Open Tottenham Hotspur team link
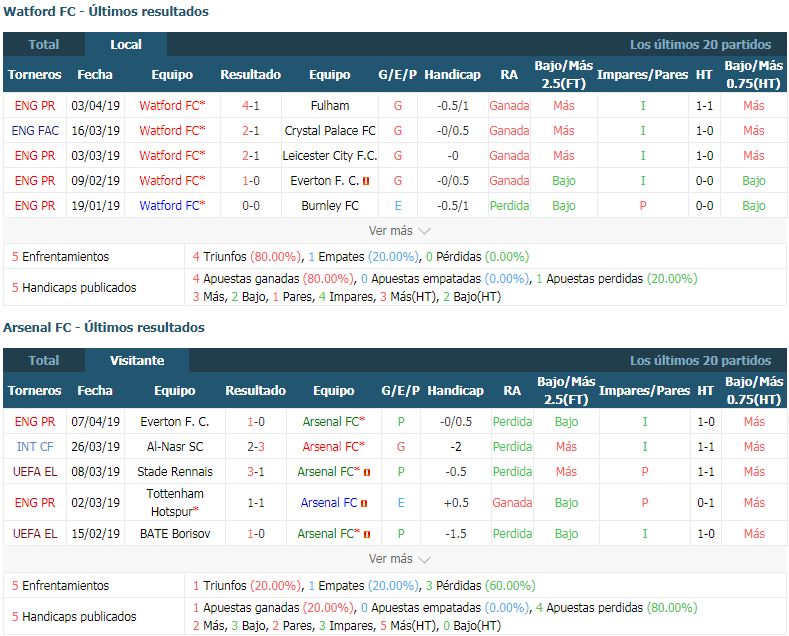 click(x=175, y=503)
